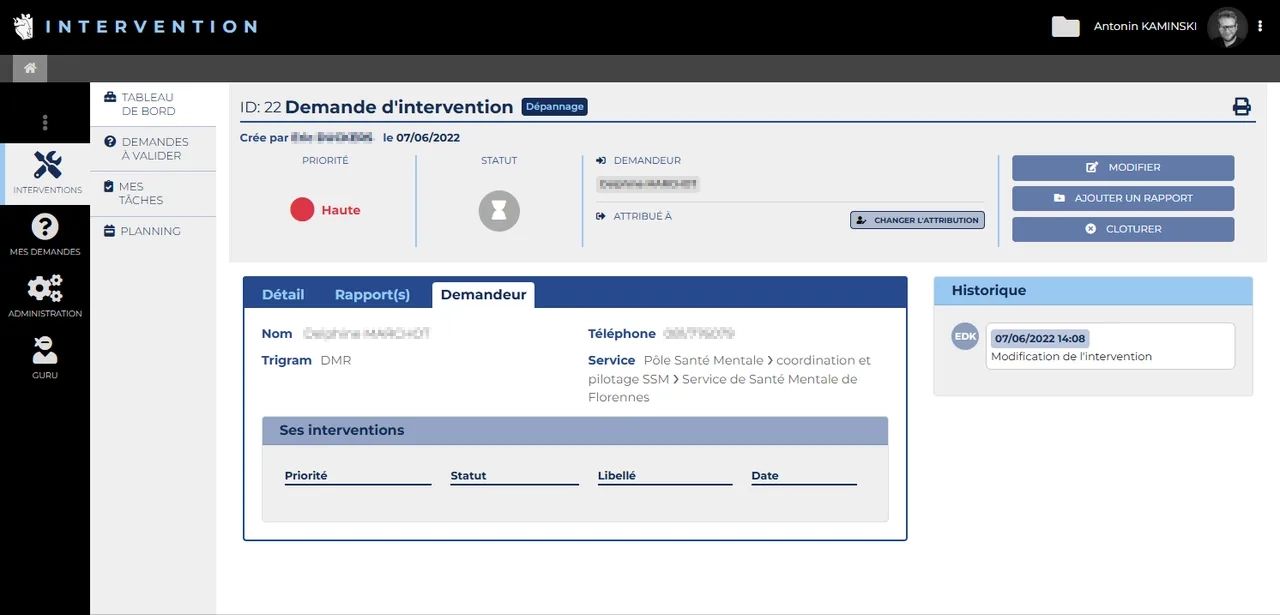
Task: Open the folder icon in top bar
Action: (x=1065, y=27)
